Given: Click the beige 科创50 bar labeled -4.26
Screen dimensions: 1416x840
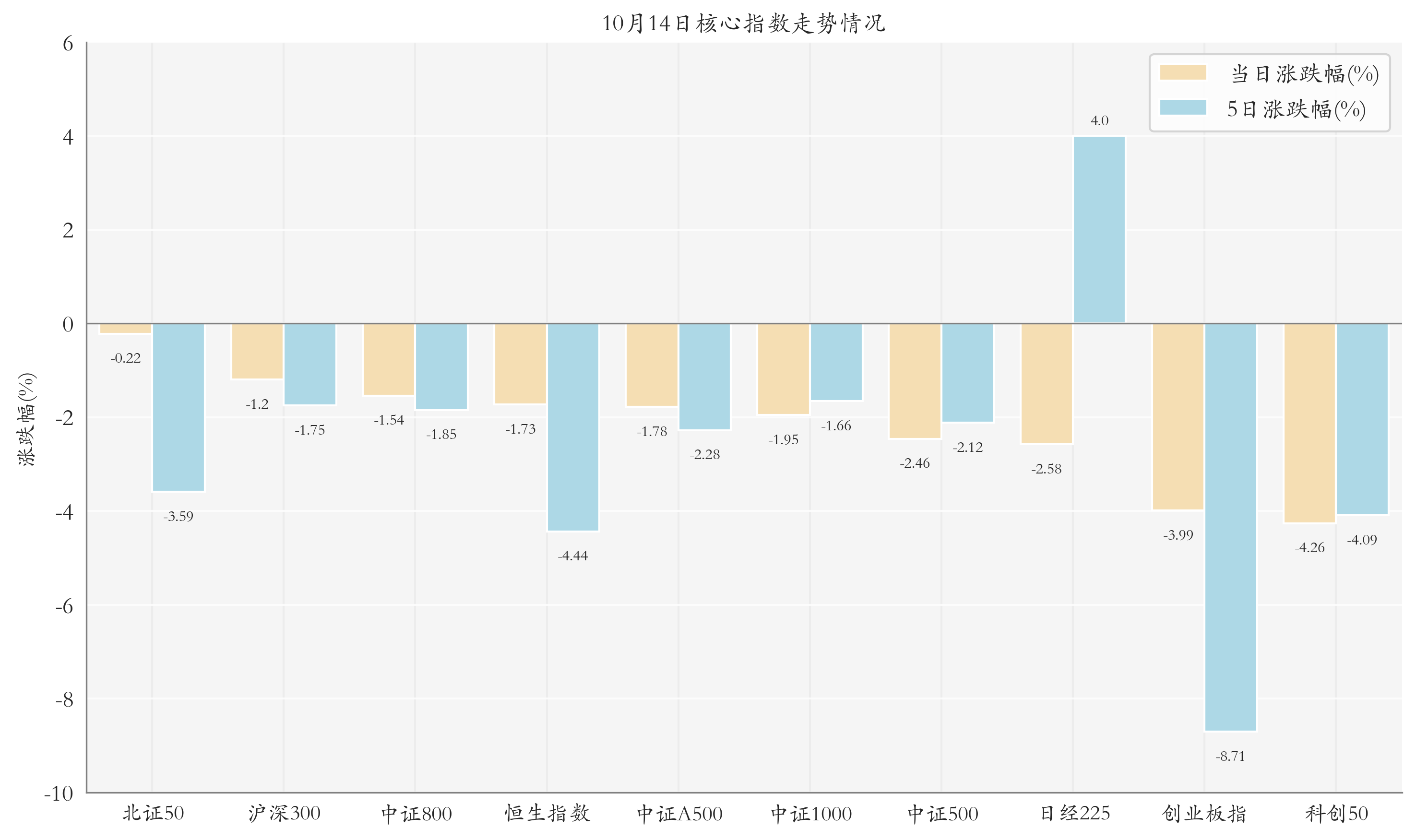Looking at the screenshot, I should point(1309,423).
